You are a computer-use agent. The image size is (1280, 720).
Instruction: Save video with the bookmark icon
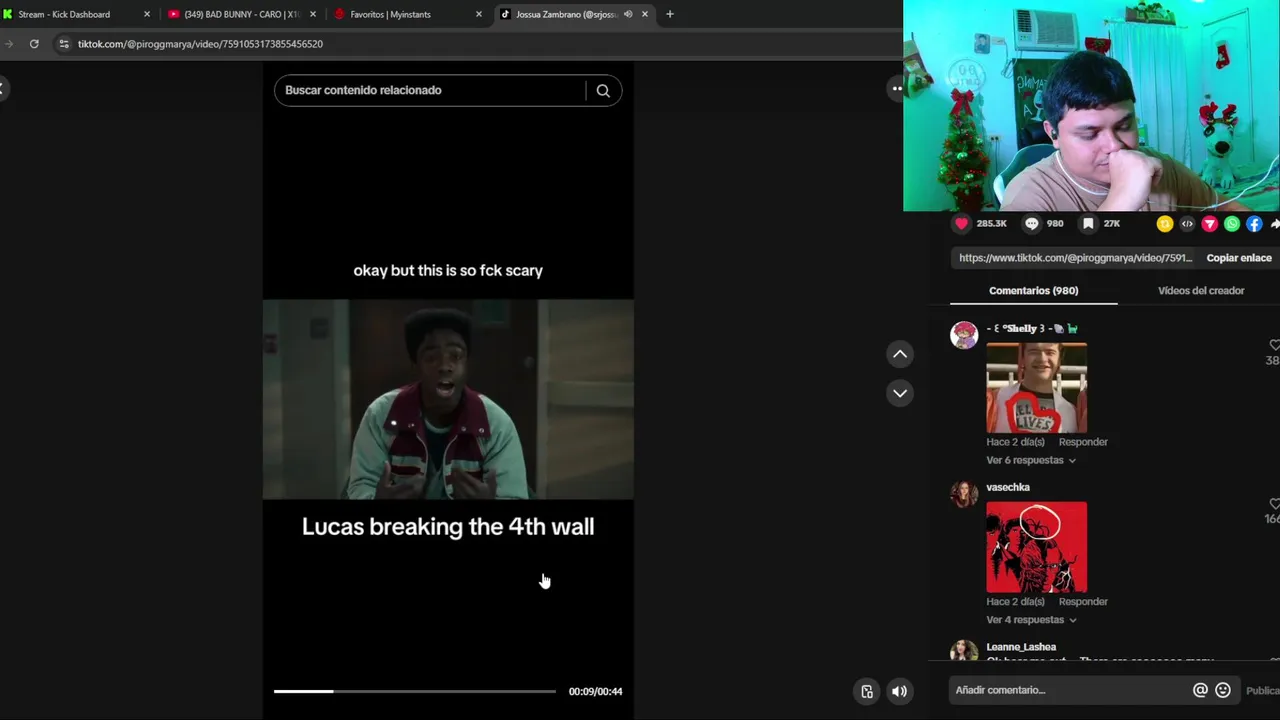[x=1088, y=224]
